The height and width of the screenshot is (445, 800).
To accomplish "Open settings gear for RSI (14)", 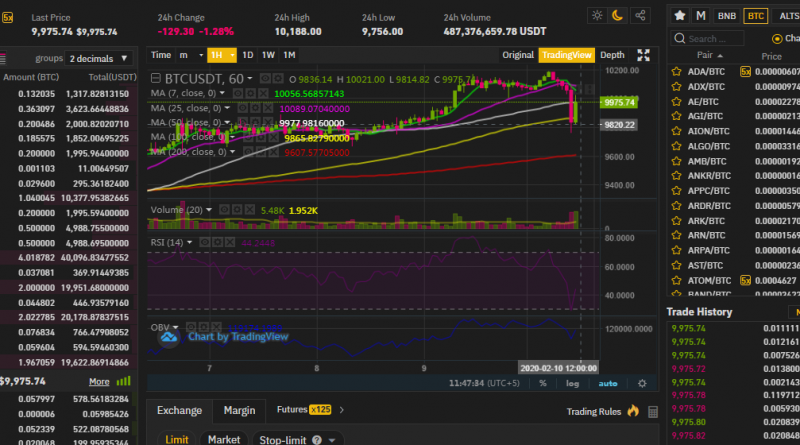I will (217, 242).
